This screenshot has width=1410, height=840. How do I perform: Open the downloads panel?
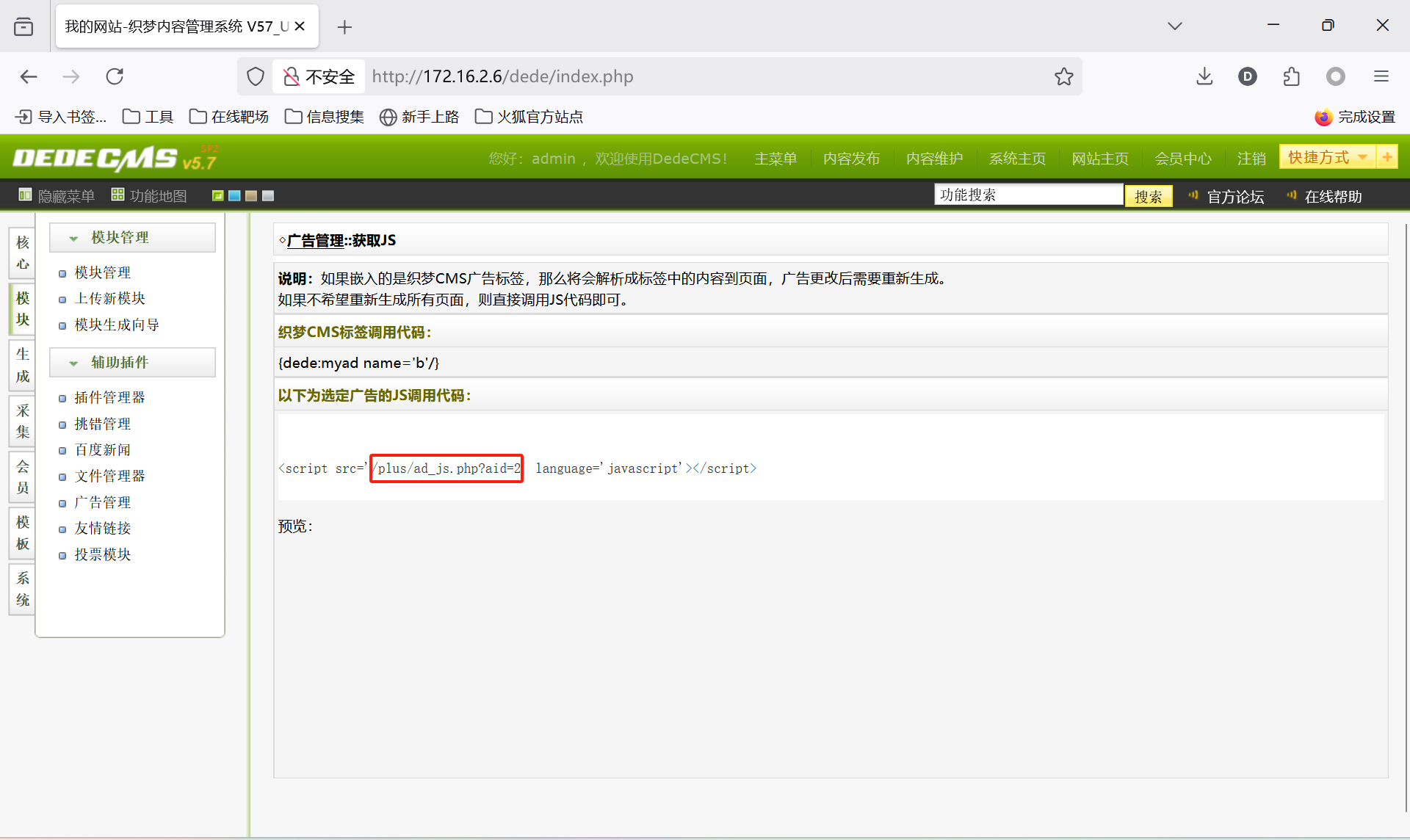(x=1204, y=76)
